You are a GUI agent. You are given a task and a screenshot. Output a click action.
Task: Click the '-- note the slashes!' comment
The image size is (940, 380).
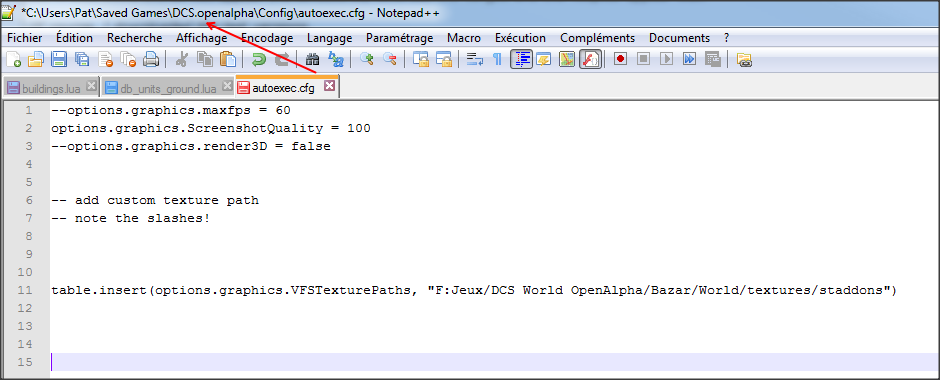point(131,218)
